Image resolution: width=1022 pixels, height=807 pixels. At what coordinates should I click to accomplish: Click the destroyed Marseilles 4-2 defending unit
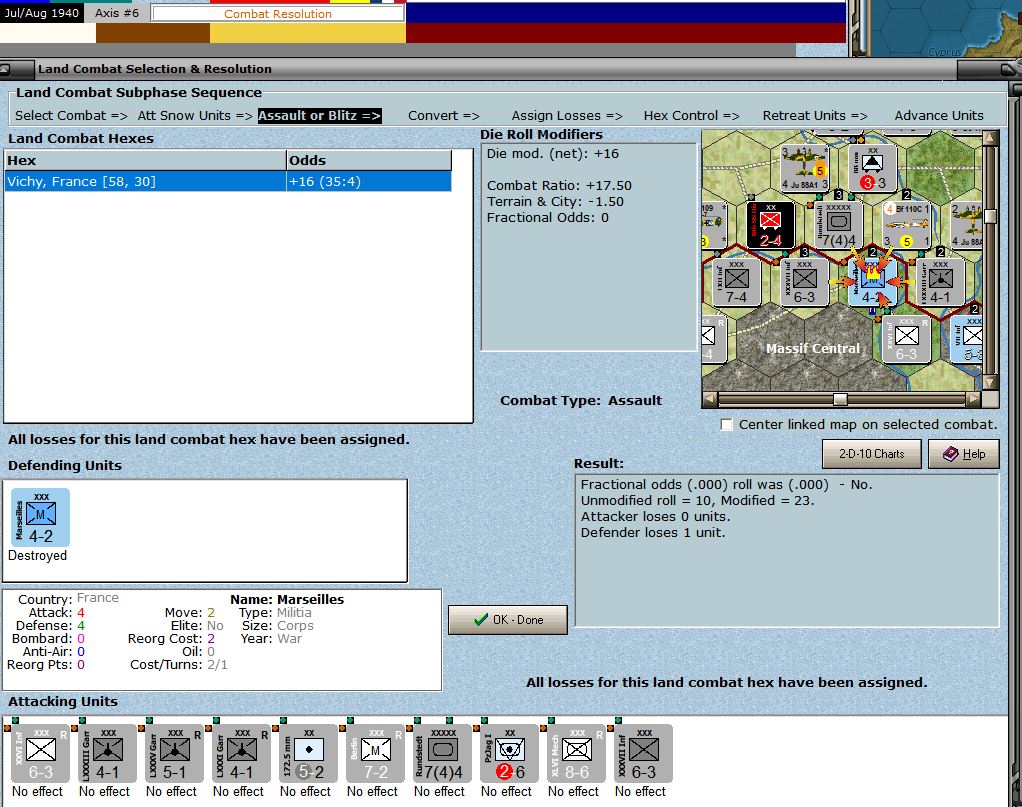coord(40,518)
